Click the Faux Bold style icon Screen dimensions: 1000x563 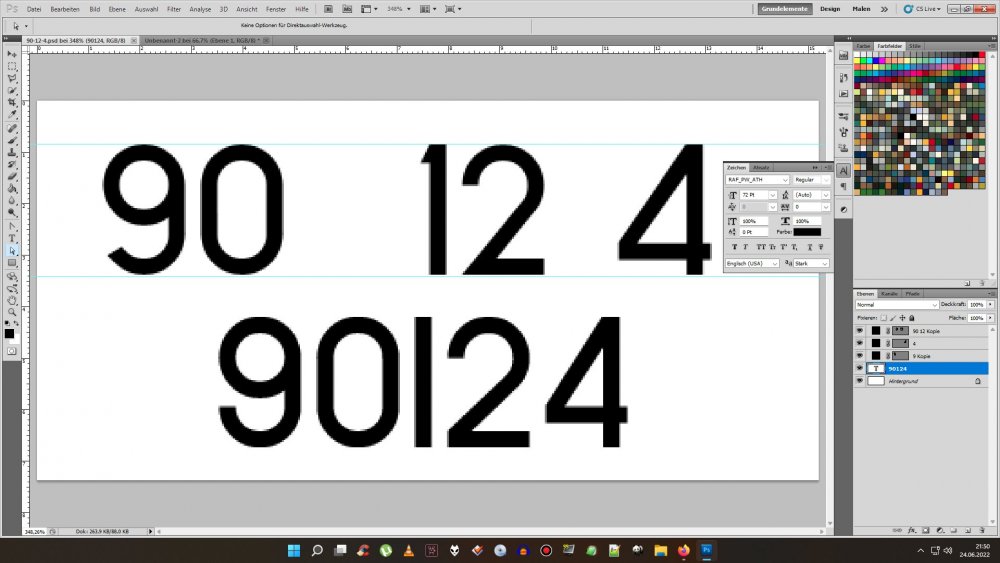click(x=735, y=247)
